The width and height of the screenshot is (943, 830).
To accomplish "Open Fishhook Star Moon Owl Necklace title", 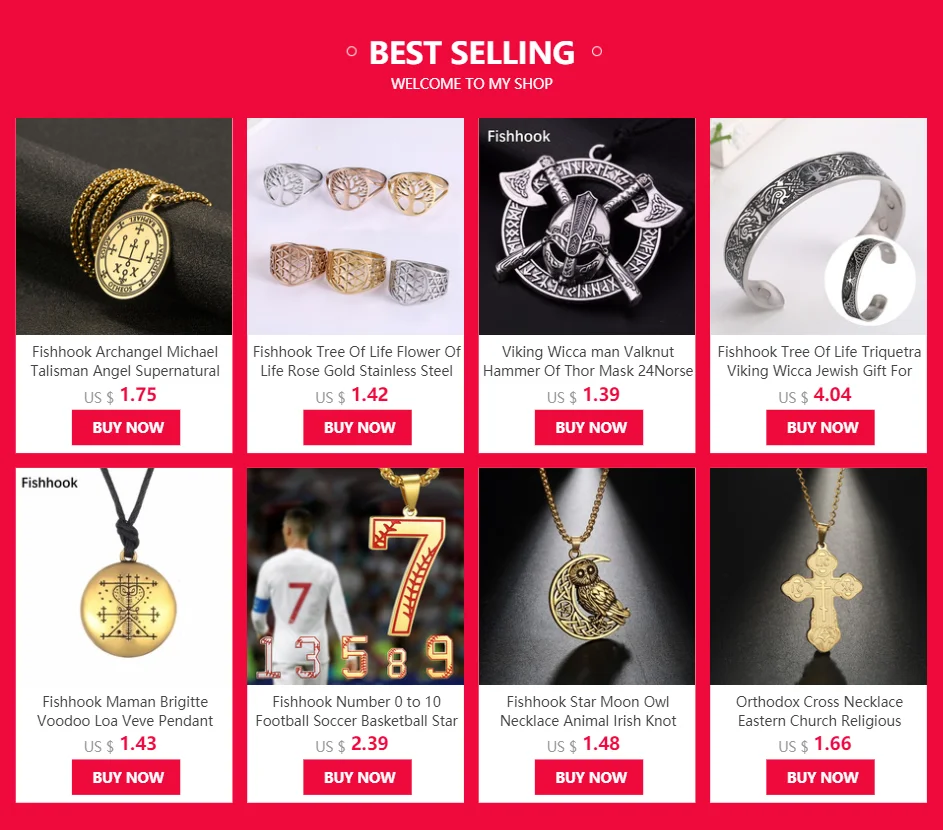I will (x=588, y=711).
